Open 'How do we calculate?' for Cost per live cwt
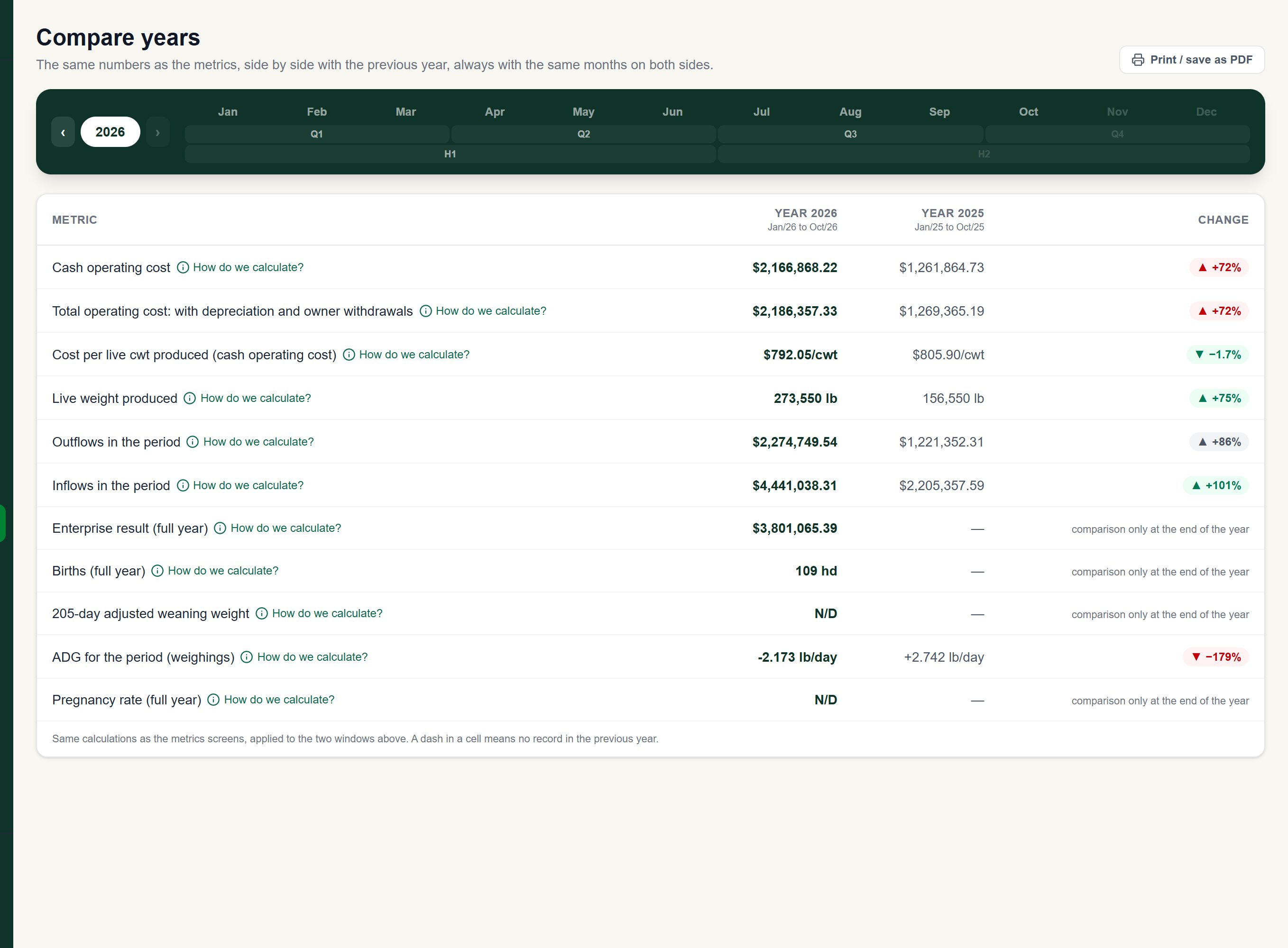 [x=414, y=355]
